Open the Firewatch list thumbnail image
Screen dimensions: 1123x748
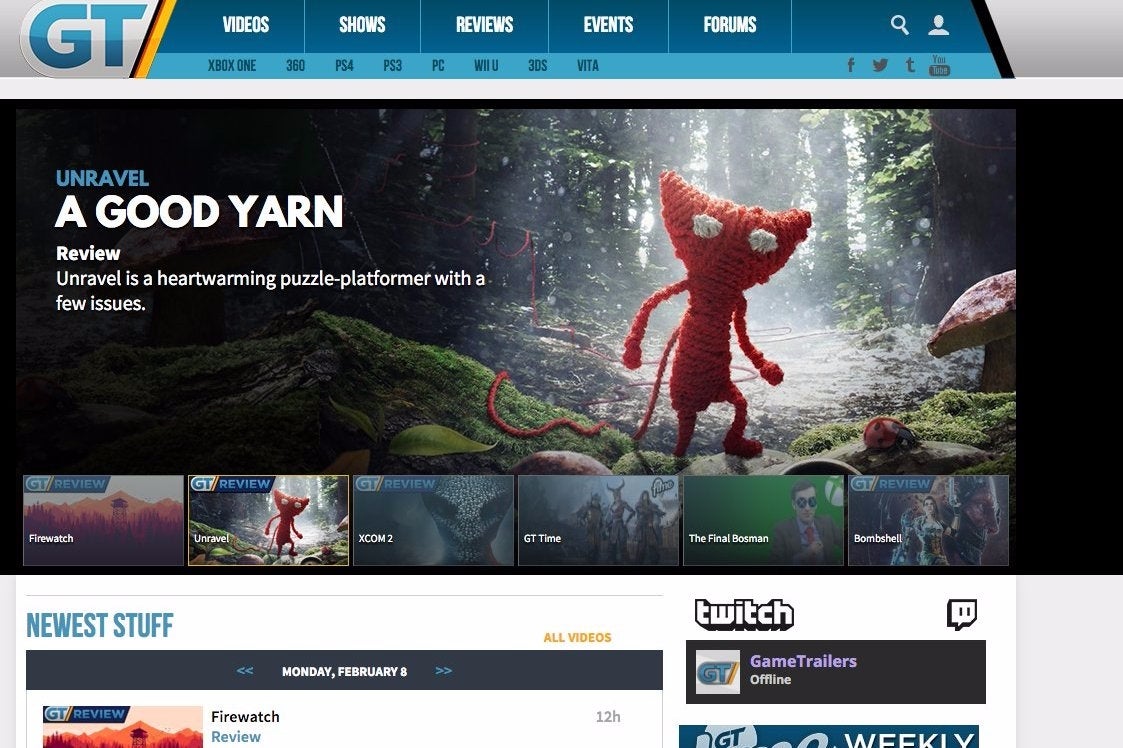coord(122,727)
